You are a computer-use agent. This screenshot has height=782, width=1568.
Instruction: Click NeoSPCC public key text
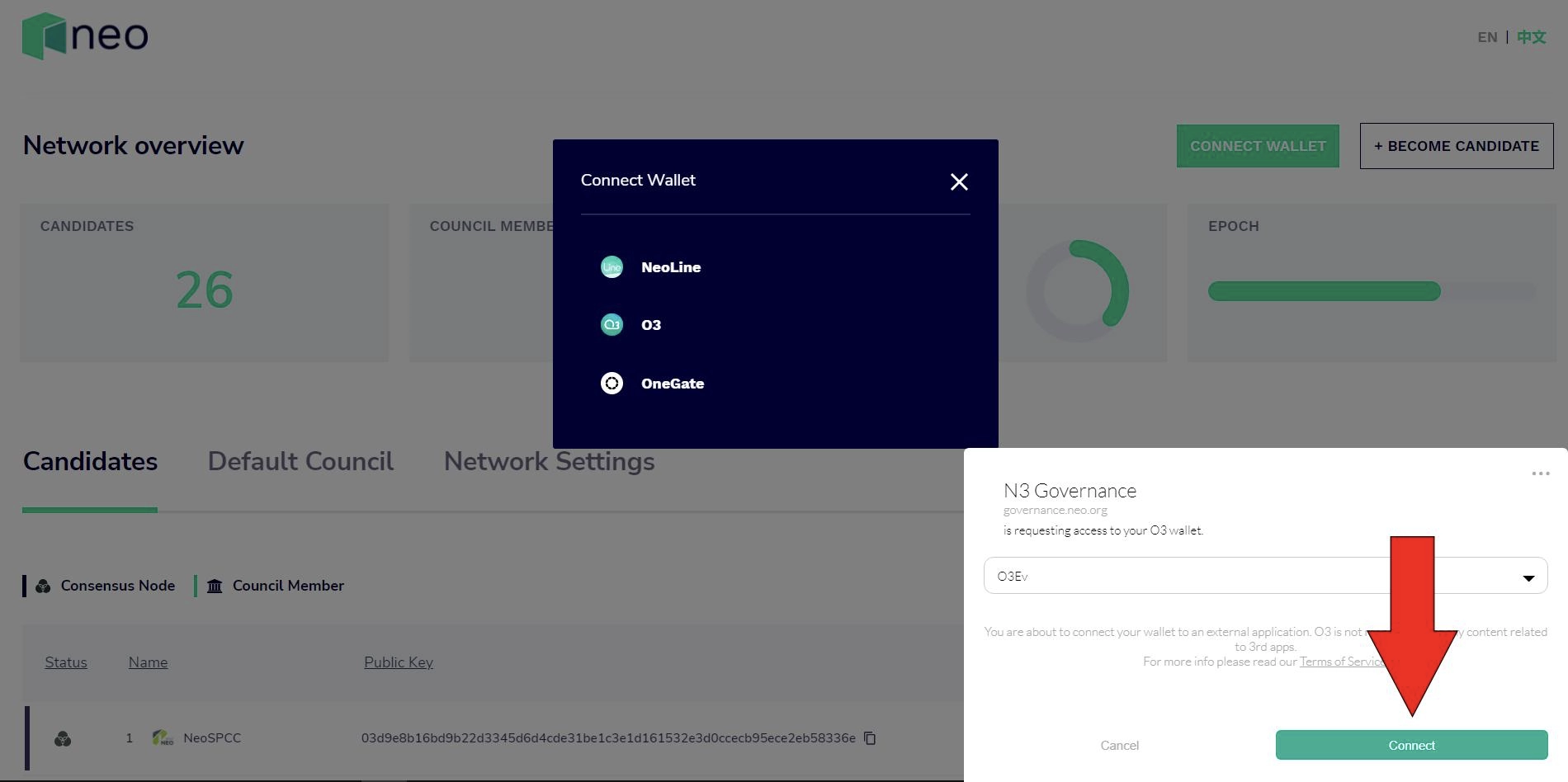608,737
